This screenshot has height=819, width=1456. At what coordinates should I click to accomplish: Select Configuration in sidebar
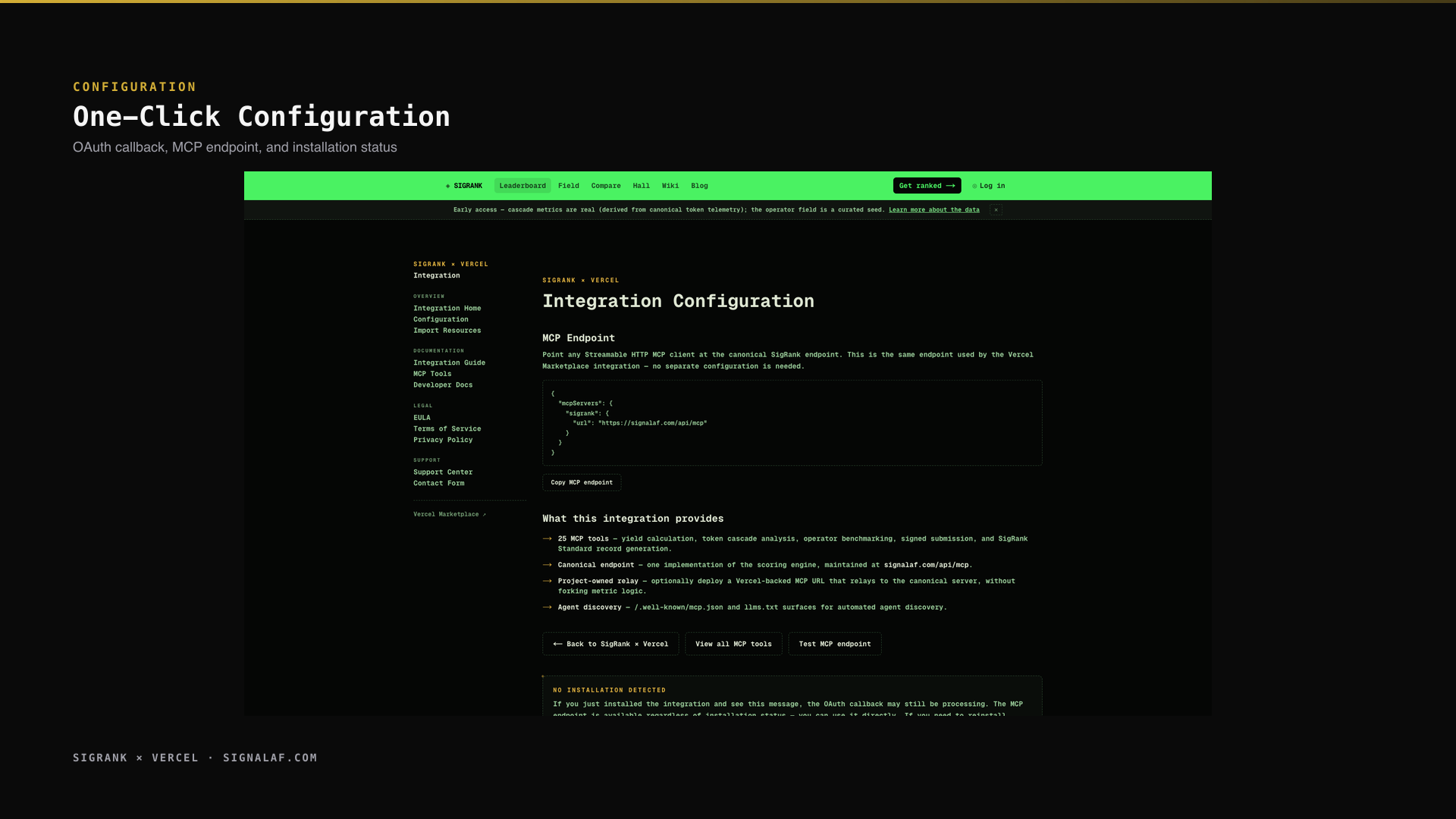tap(441, 319)
